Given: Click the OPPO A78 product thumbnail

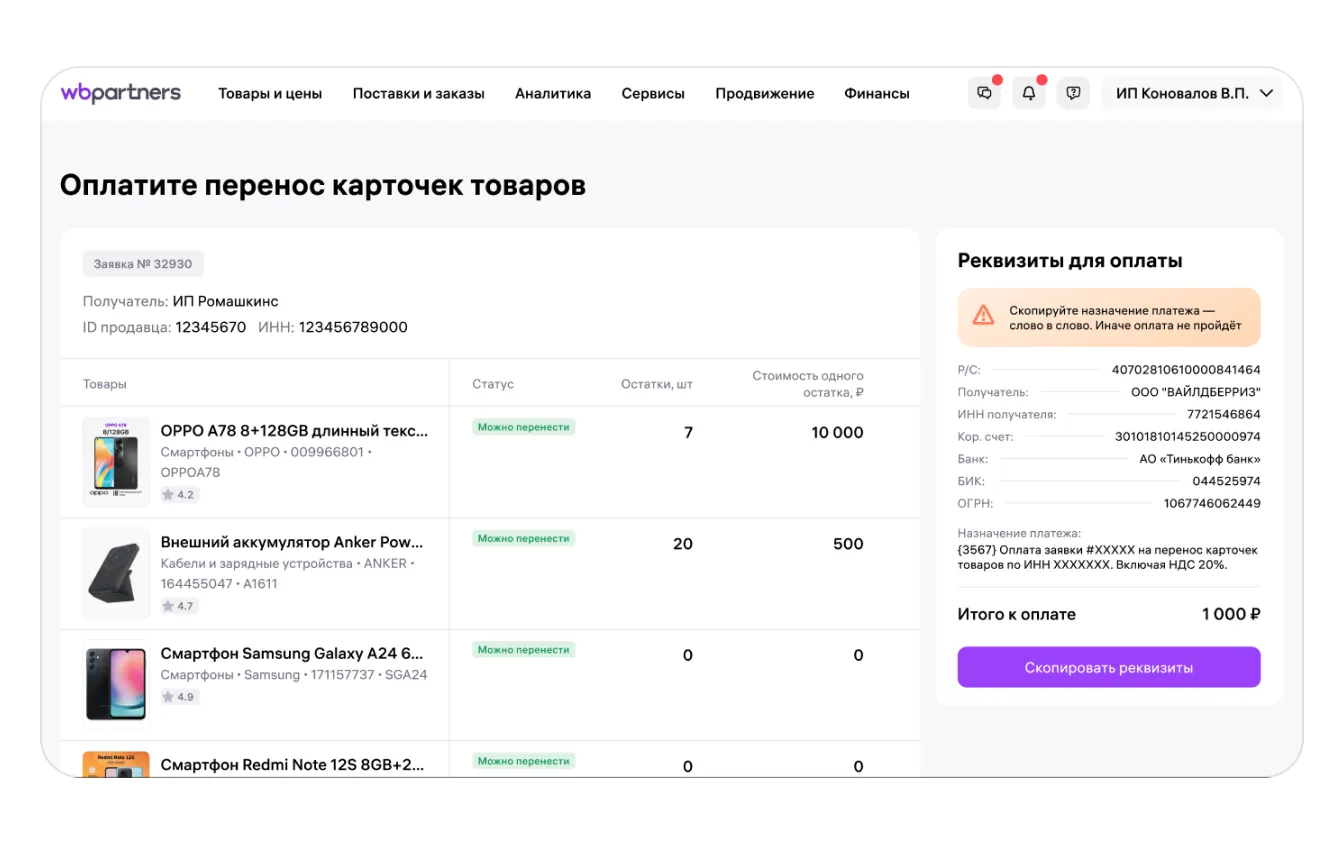Looking at the screenshot, I should pos(116,462).
